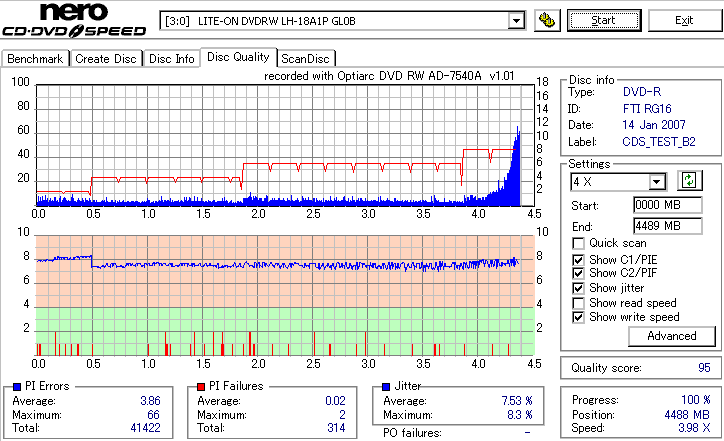The width and height of the screenshot is (724, 441).
Task: Open the Create Disc tab
Action: (106, 59)
